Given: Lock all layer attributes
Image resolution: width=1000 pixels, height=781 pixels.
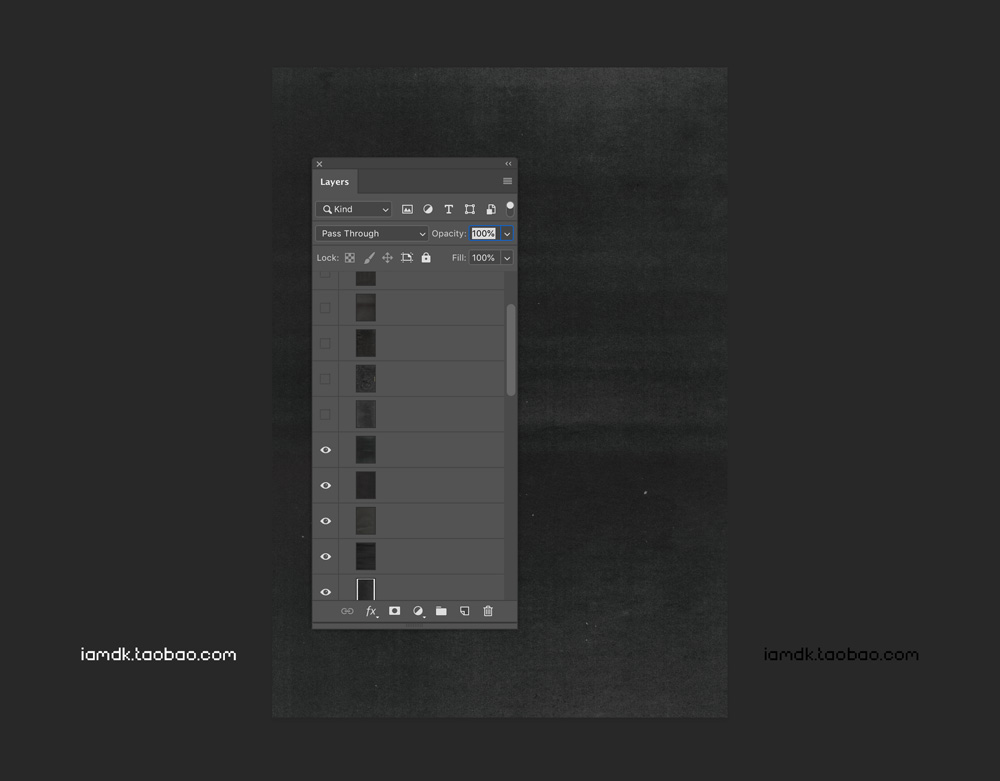Looking at the screenshot, I should point(426,258).
